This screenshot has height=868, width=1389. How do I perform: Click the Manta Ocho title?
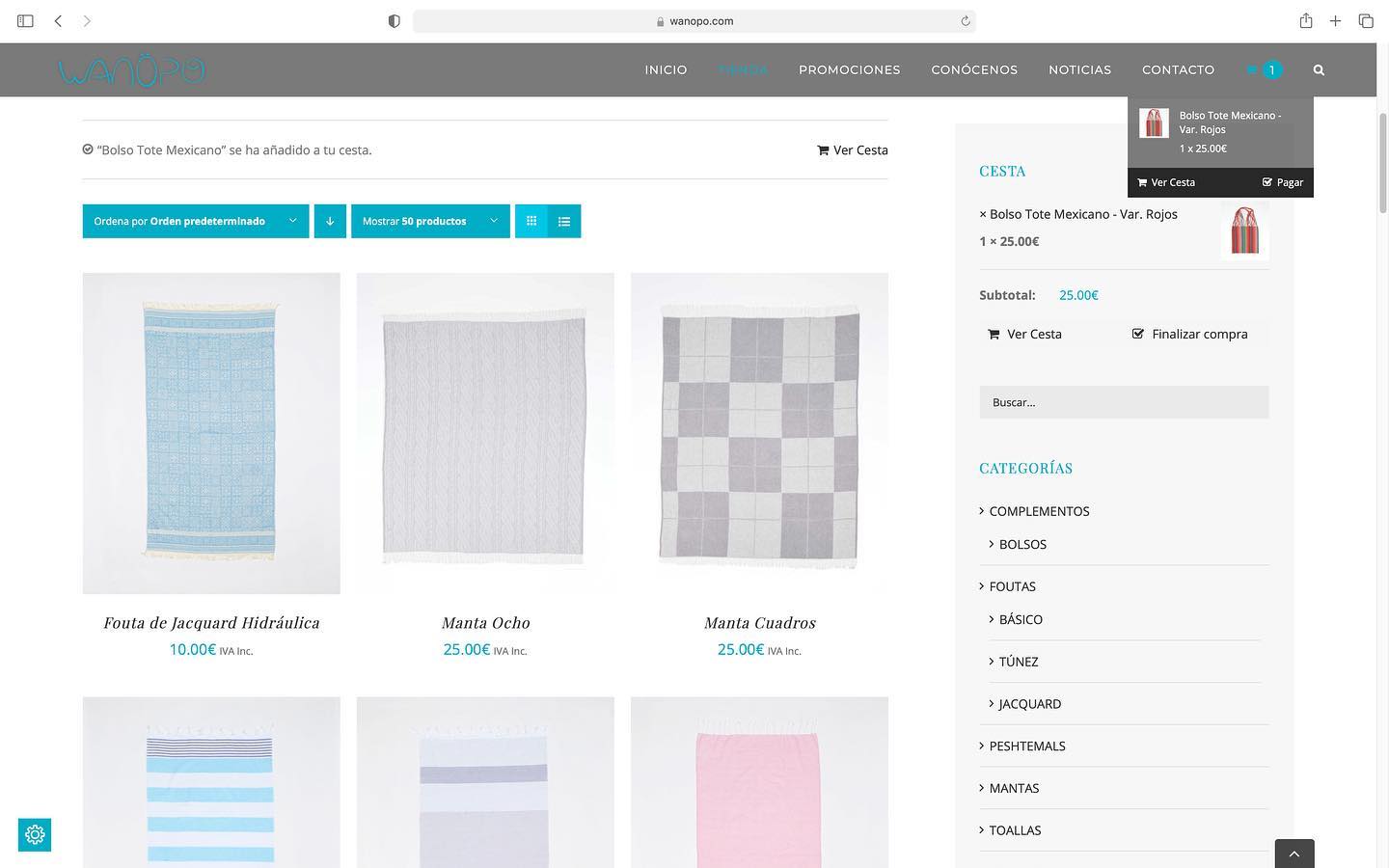point(485,623)
